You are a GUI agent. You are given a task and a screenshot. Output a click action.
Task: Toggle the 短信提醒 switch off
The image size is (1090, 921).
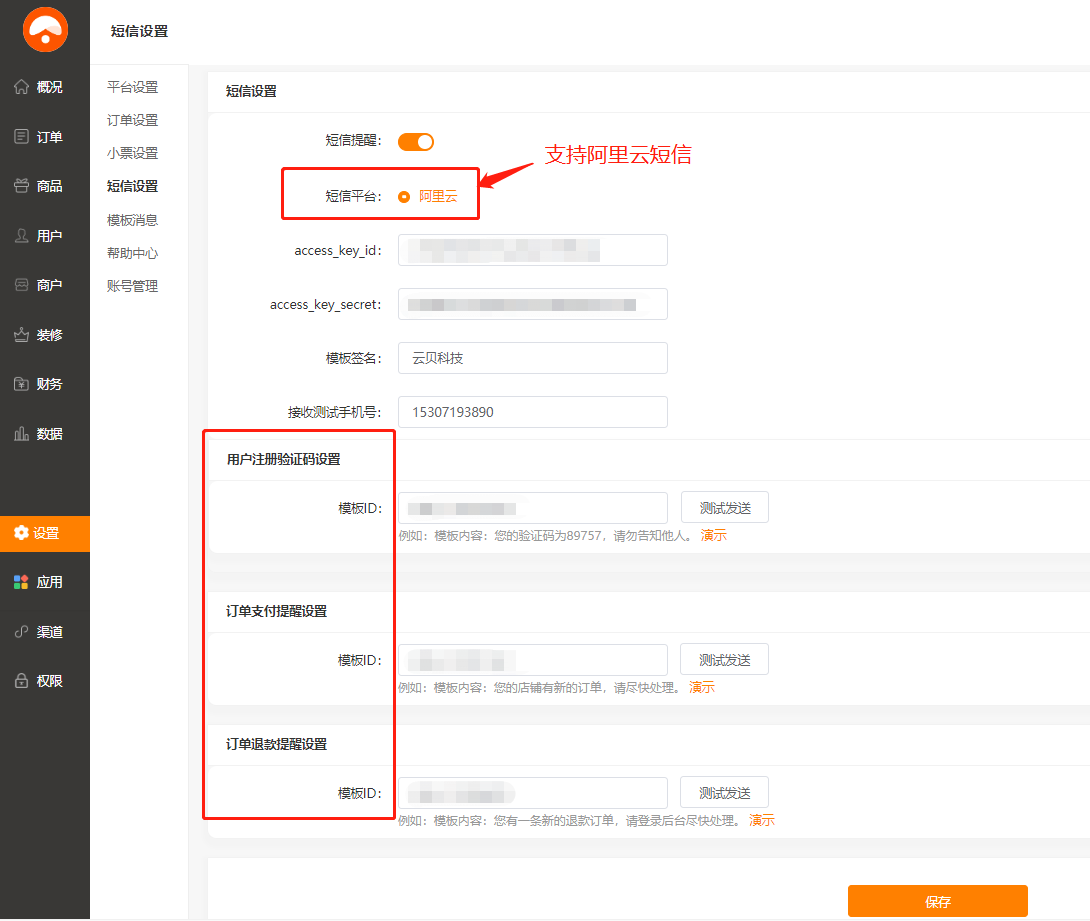point(416,142)
